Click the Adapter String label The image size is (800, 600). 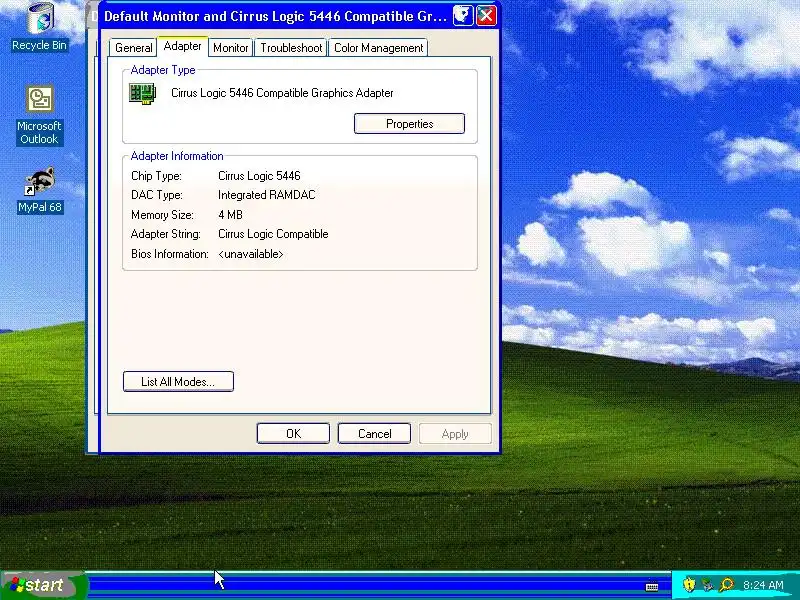pyautogui.click(x=166, y=234)
